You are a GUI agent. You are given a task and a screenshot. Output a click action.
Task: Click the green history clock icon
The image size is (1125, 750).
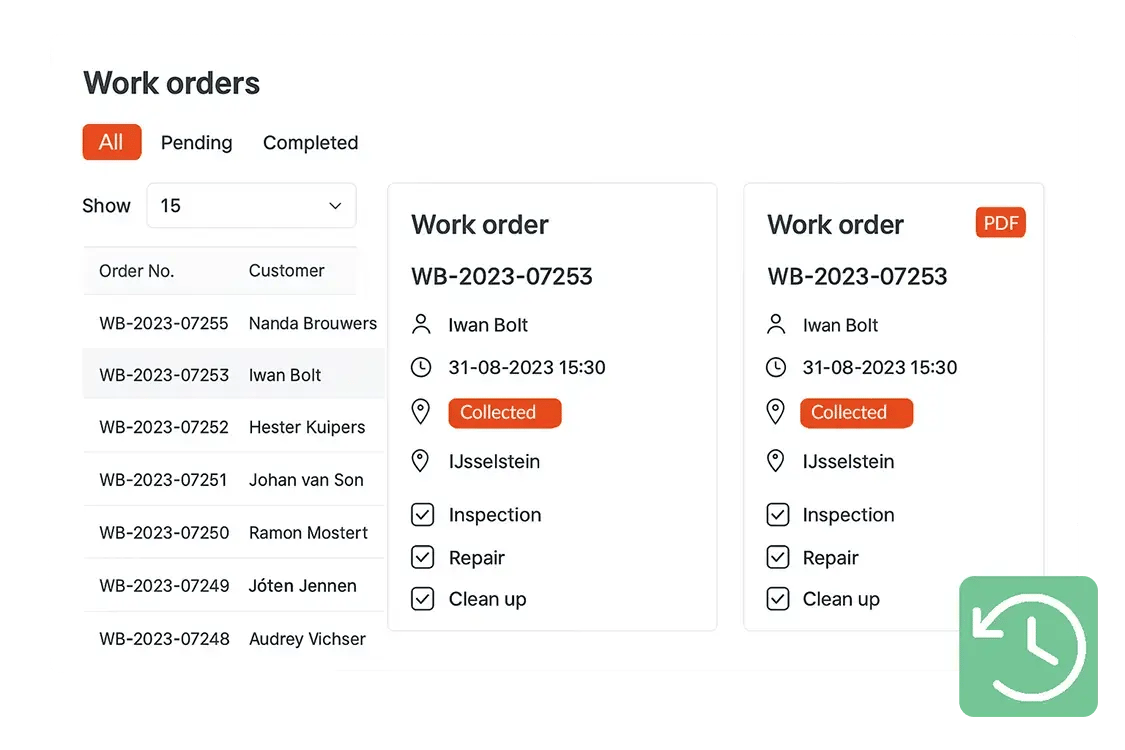pos(1028,645)
